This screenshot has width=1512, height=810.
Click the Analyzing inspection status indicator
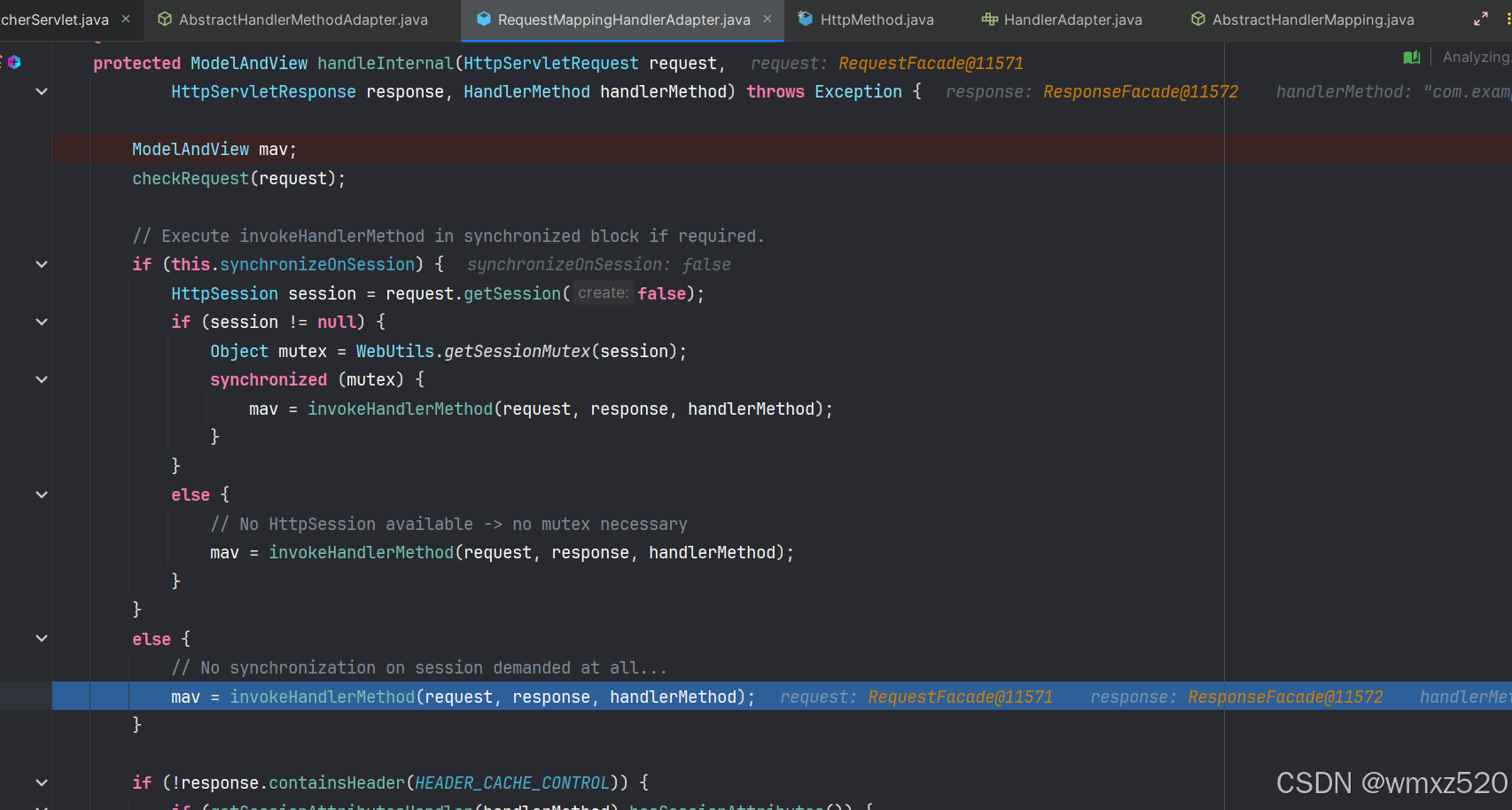[1476, 58]
